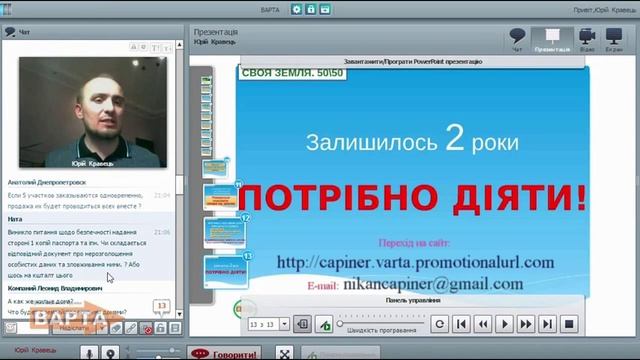This screenshot has height=360, width=640.
Task: Switch to the Екран screen-sharing tab
Action: click(x=614, y=40)
